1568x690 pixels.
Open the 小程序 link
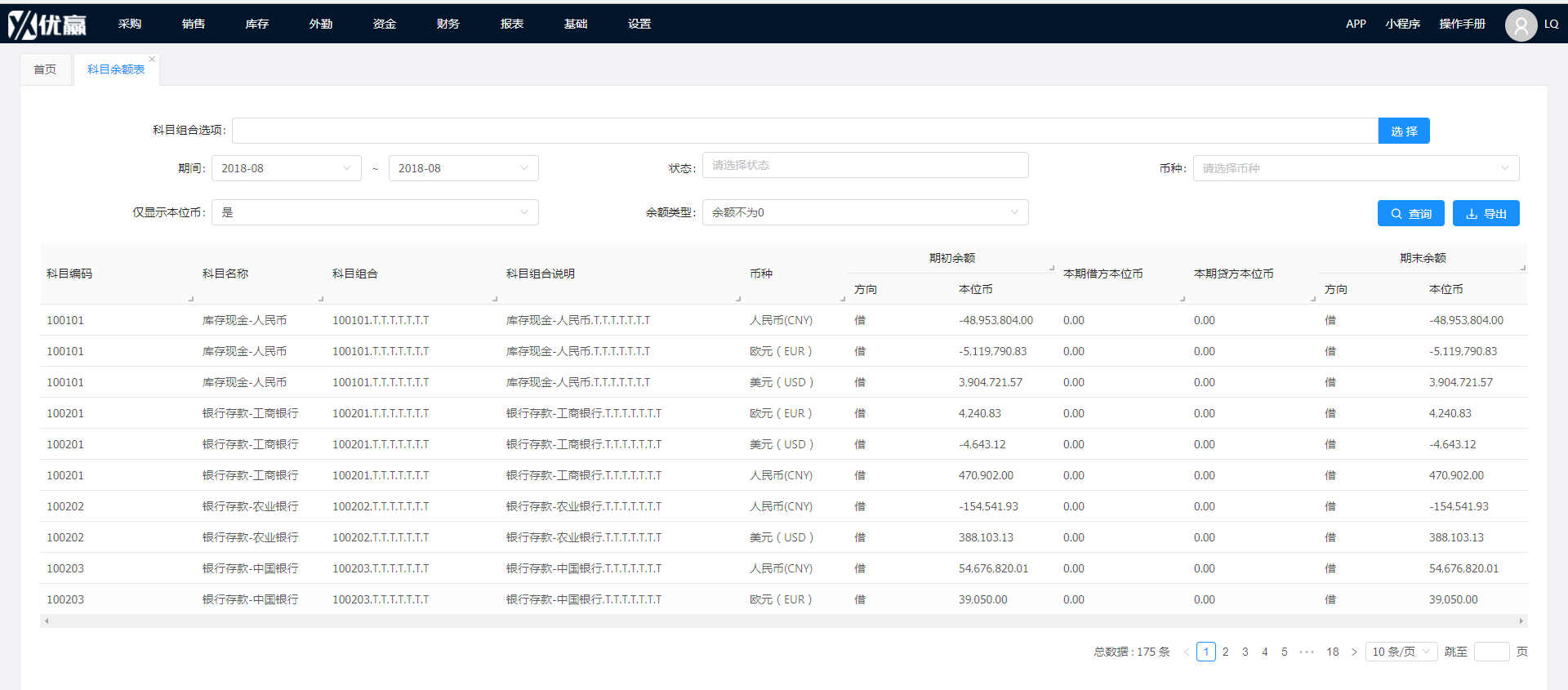point(1402,24)
